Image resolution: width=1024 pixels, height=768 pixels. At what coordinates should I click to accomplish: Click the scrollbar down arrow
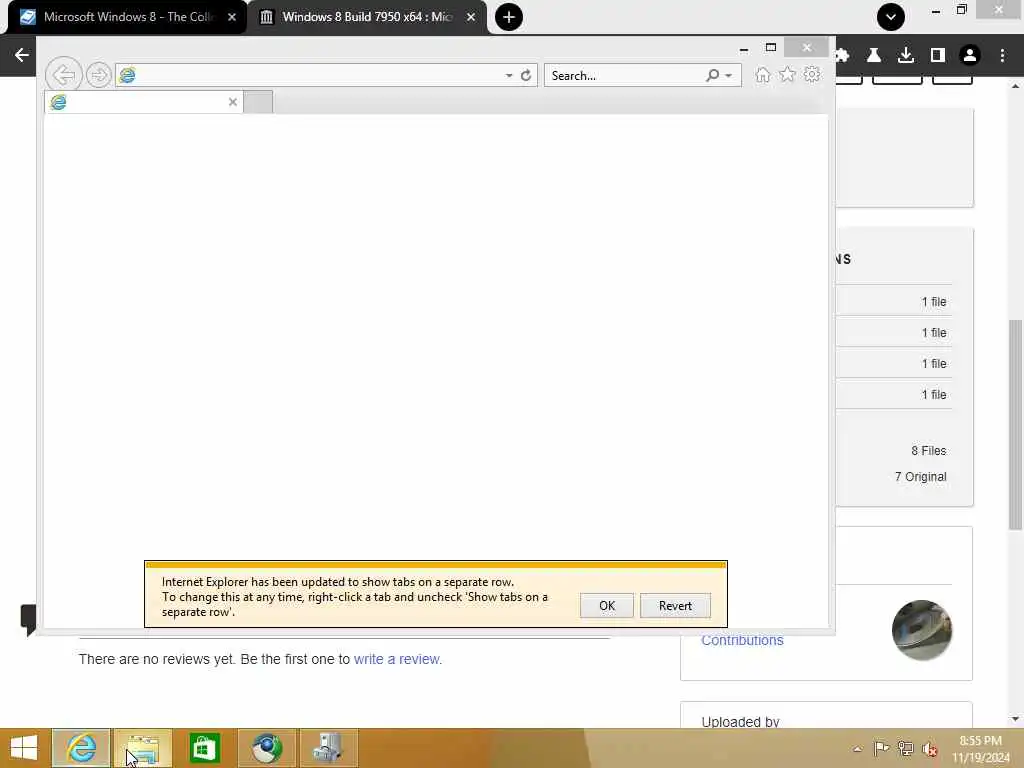pyautogui.click(x=1015, y=719)
